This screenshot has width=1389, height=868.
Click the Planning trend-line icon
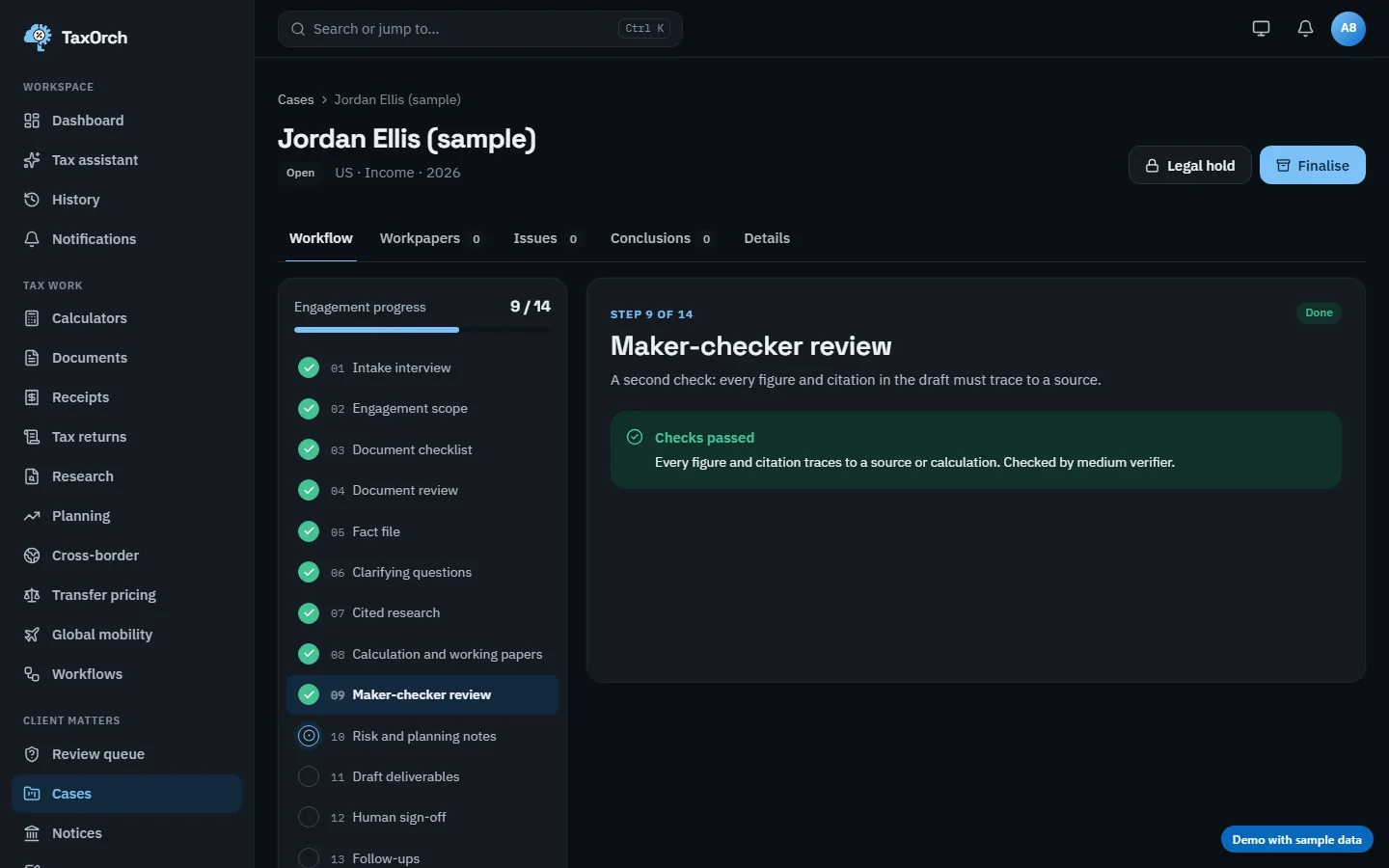(x=32, y=516)
